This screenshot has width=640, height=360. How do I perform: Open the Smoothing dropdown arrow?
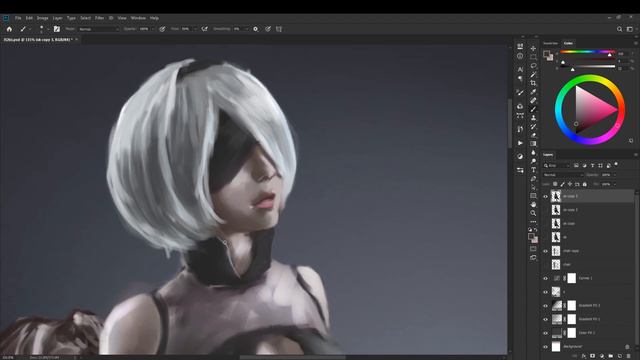click(247, 29)
